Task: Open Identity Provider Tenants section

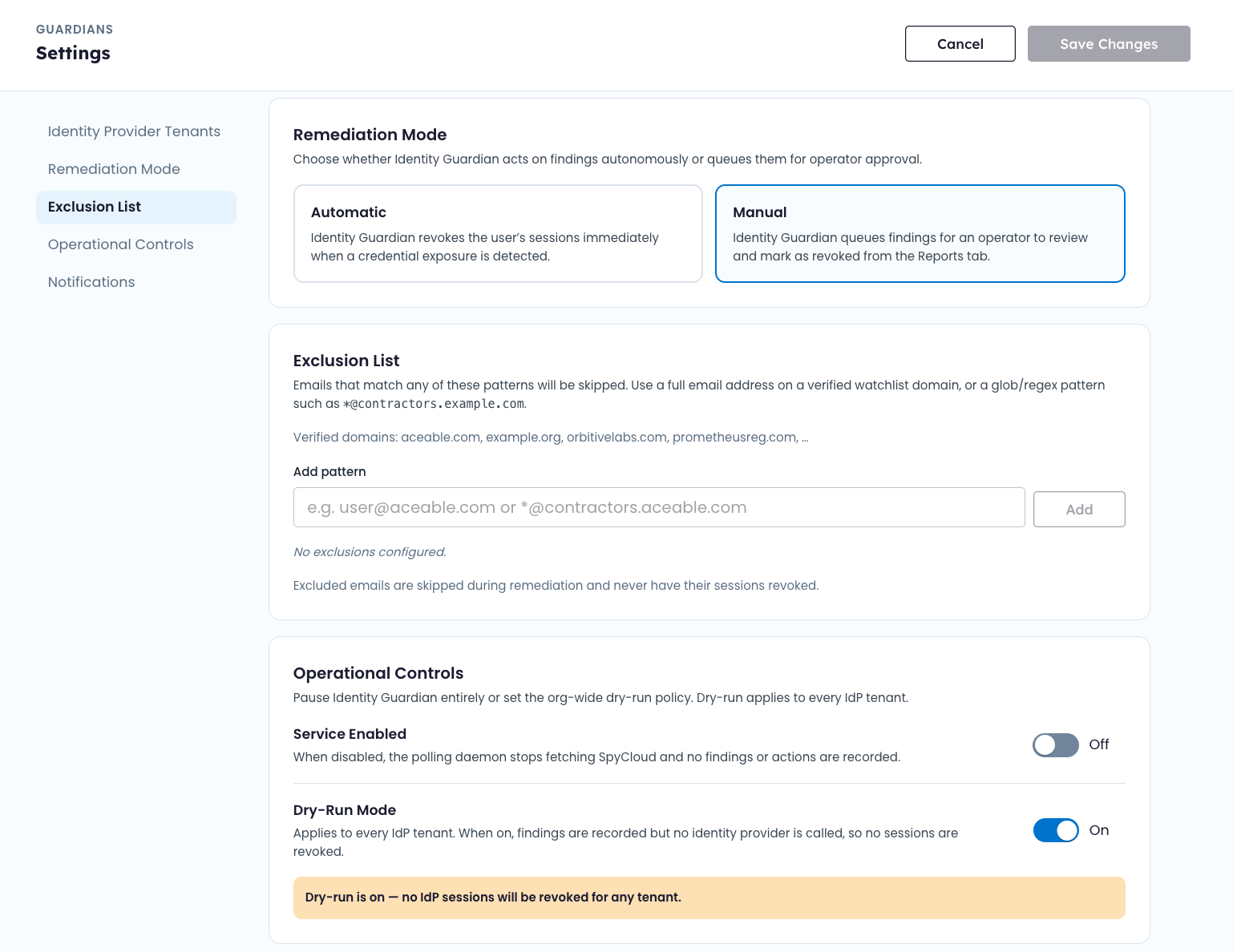Action: tap(135, 131)
